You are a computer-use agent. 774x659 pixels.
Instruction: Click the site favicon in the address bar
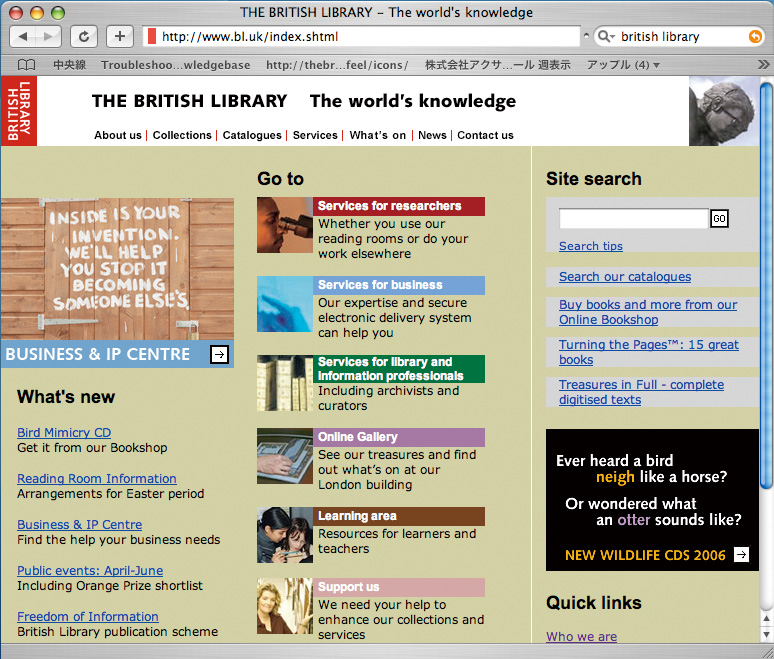click(152, 37)
